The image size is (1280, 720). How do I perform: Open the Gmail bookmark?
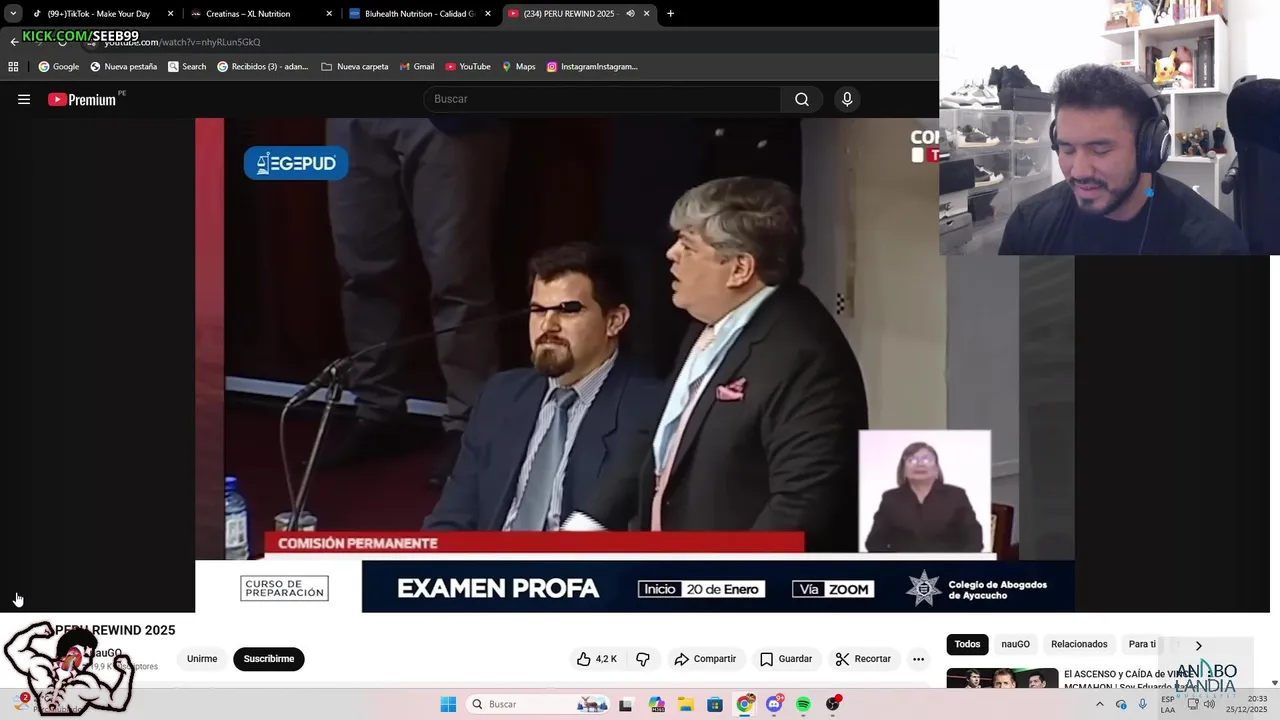click(417, 67)
